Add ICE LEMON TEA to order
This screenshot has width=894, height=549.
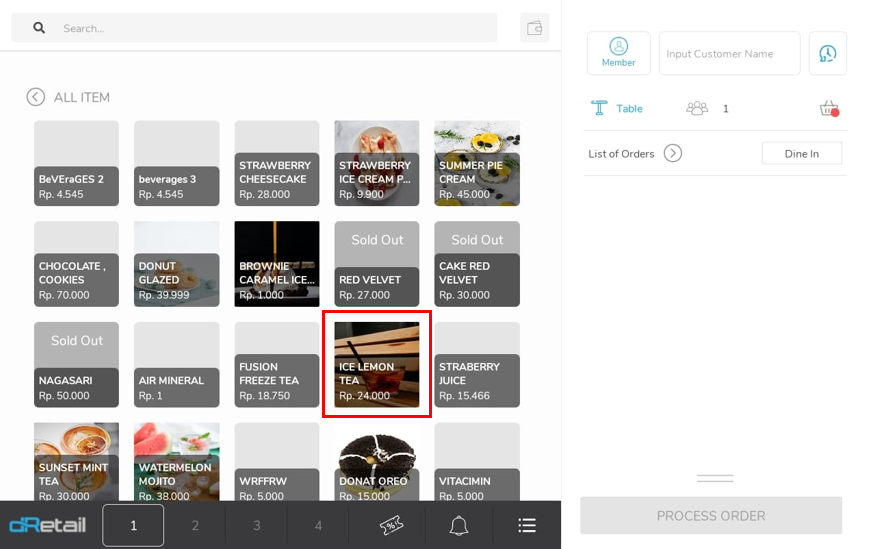tap(377, 364)
